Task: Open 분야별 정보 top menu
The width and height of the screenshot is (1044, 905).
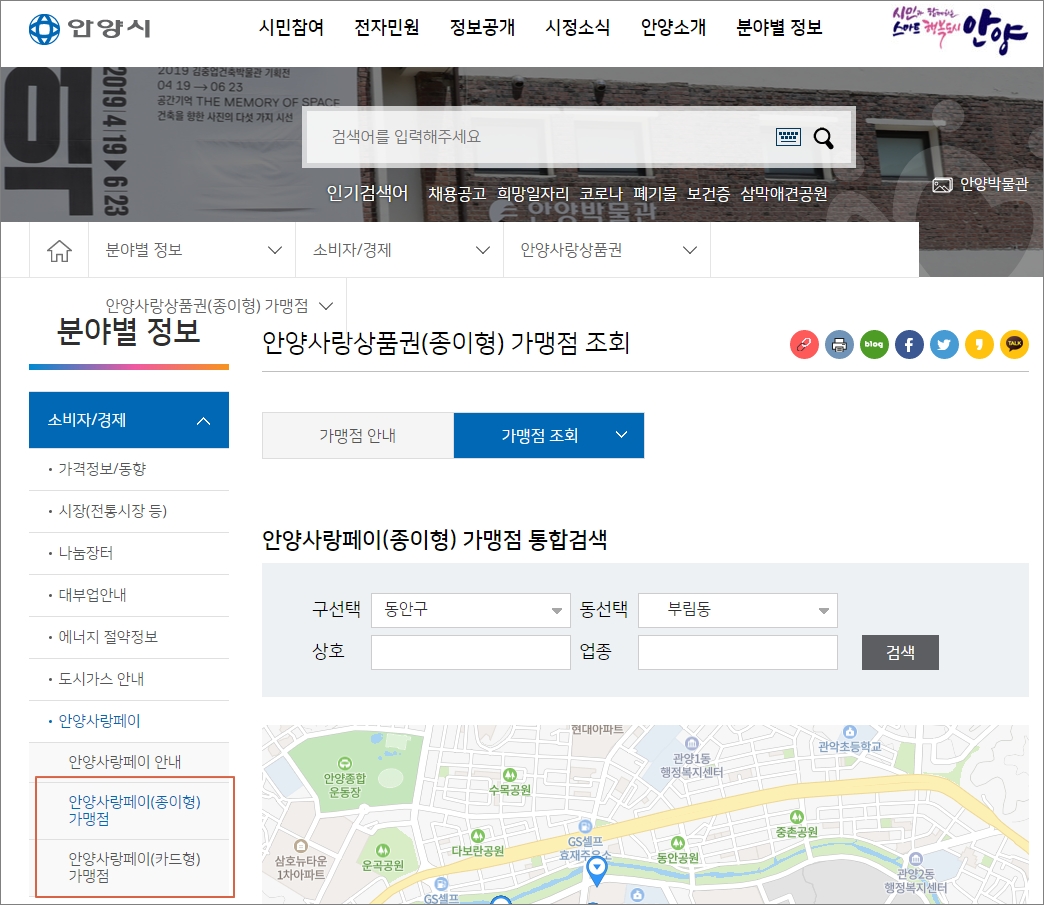Action: coord(779,27)
